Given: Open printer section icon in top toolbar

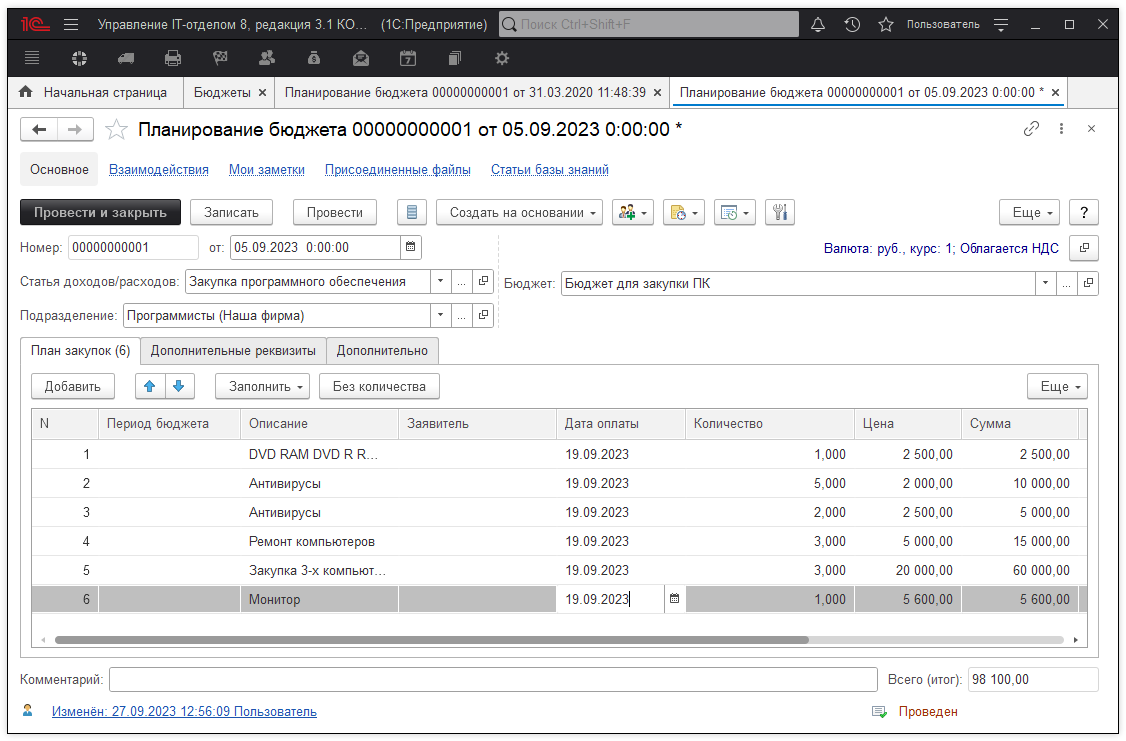Looking at the screenshot, I should point(173,58).
